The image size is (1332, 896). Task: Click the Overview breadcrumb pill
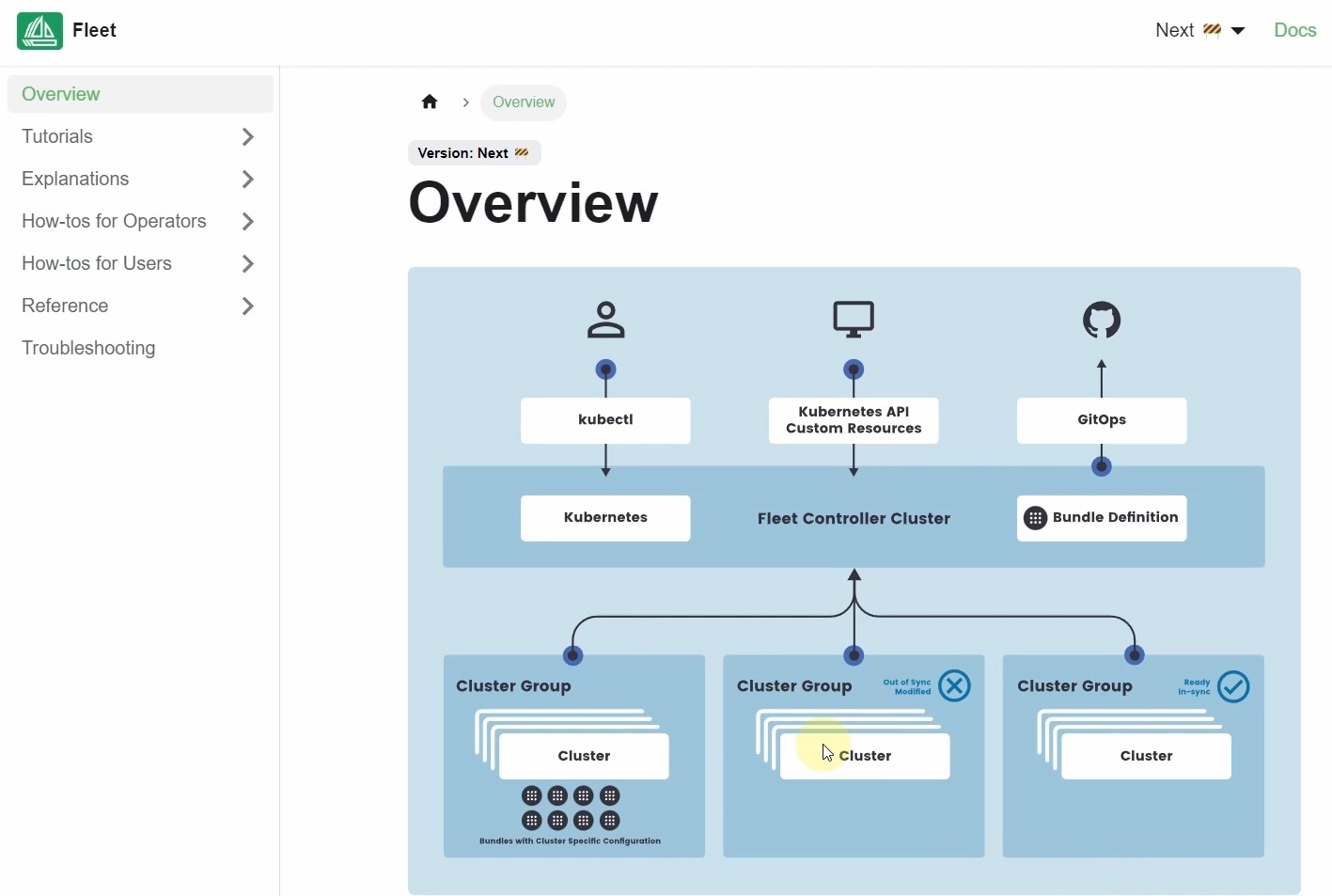(x=524, y=102)
